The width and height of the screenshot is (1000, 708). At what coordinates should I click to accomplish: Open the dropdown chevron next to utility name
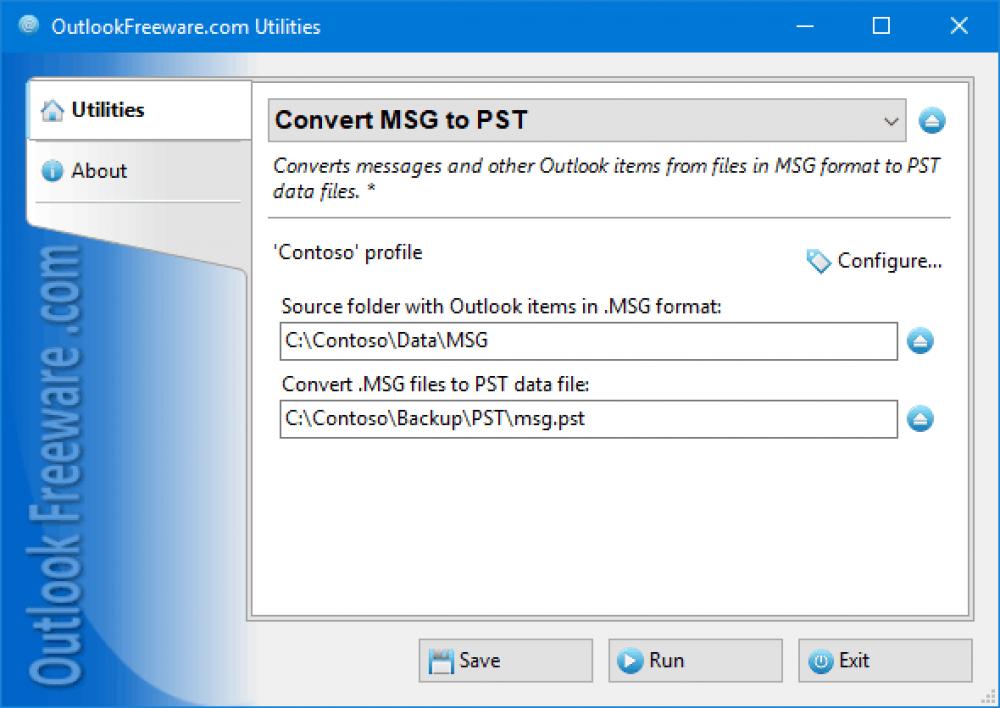click(x=891, y=120)
